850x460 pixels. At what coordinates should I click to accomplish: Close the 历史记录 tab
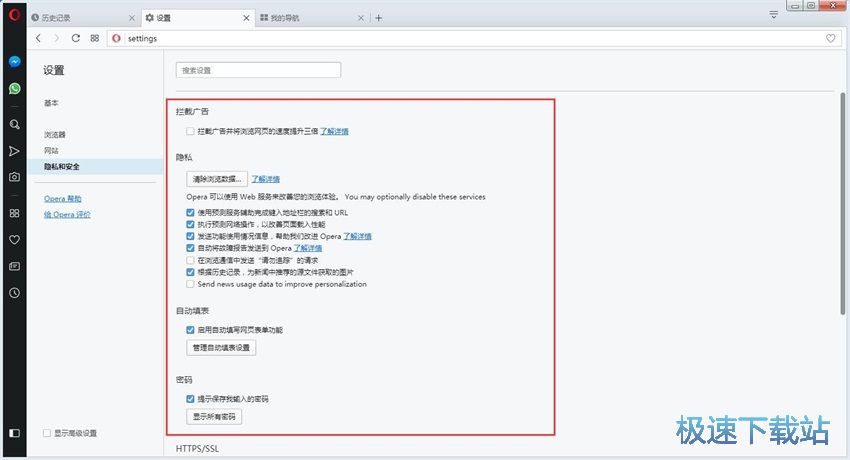(132, 18)
